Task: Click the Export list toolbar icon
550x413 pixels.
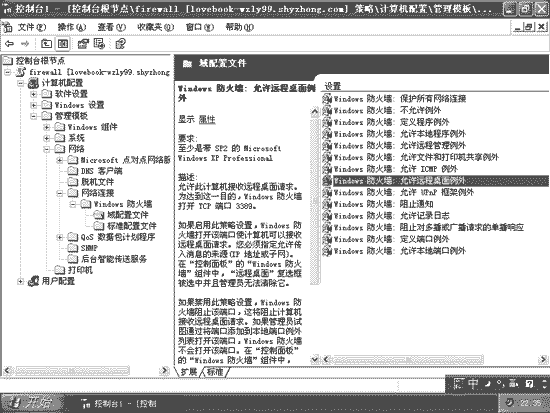Action: point(100,44)
